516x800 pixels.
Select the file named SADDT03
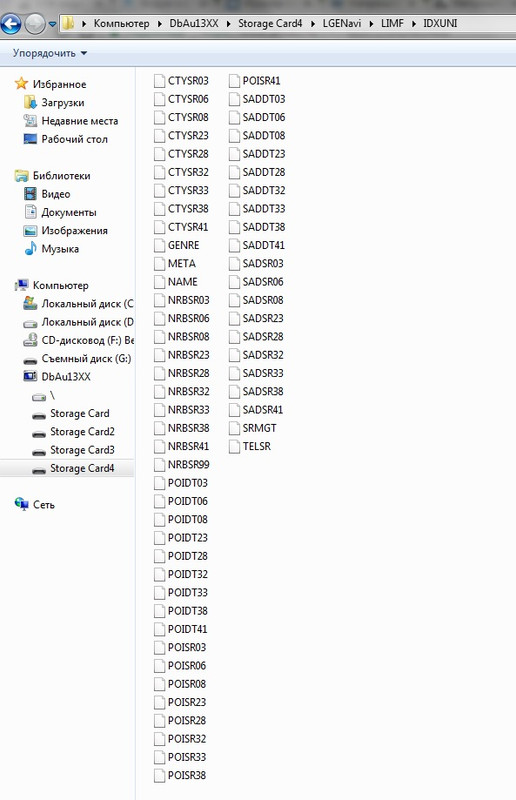tap(264, 99)
